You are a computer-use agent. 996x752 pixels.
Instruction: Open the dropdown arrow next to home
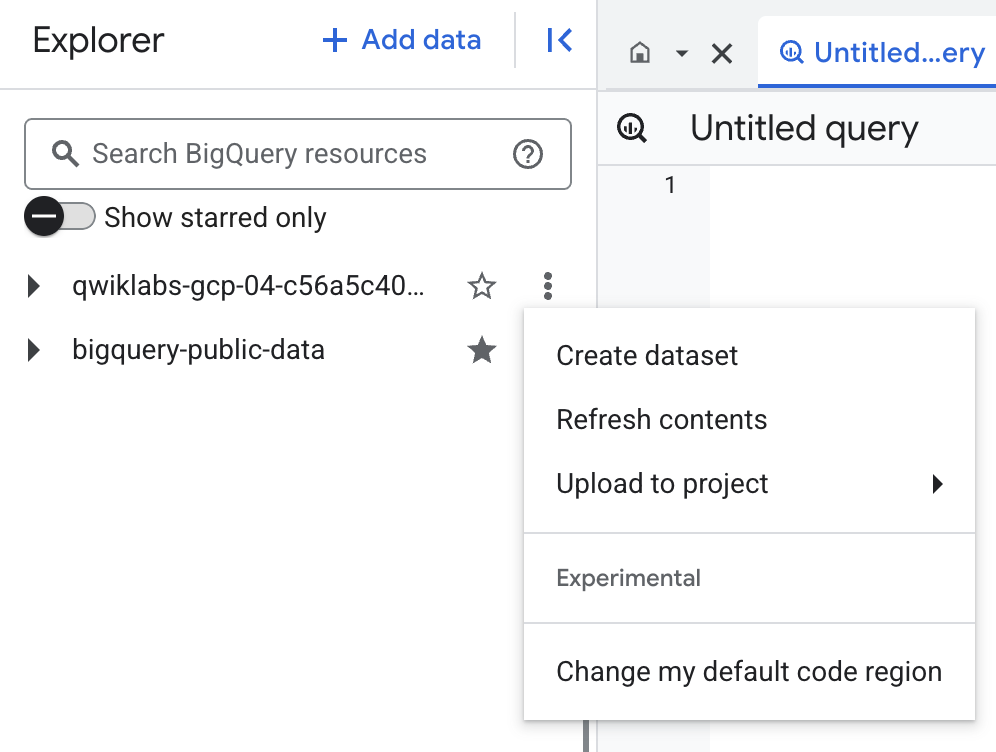pos(682,53)
